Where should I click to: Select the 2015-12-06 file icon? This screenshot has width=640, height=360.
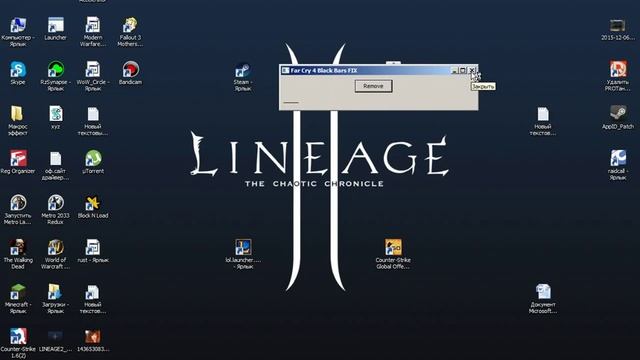[618, 25]
